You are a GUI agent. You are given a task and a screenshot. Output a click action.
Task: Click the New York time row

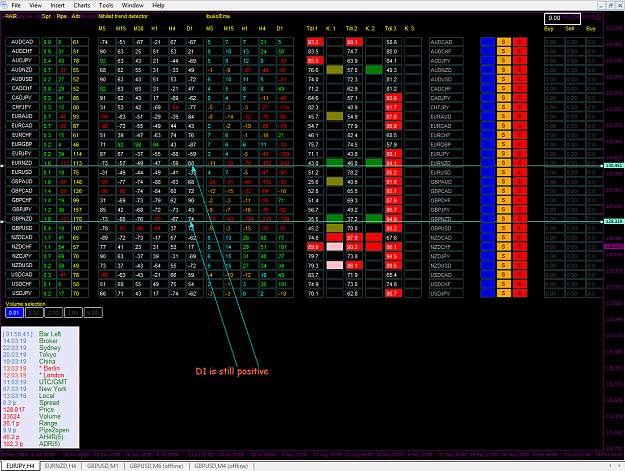point(34,389)
